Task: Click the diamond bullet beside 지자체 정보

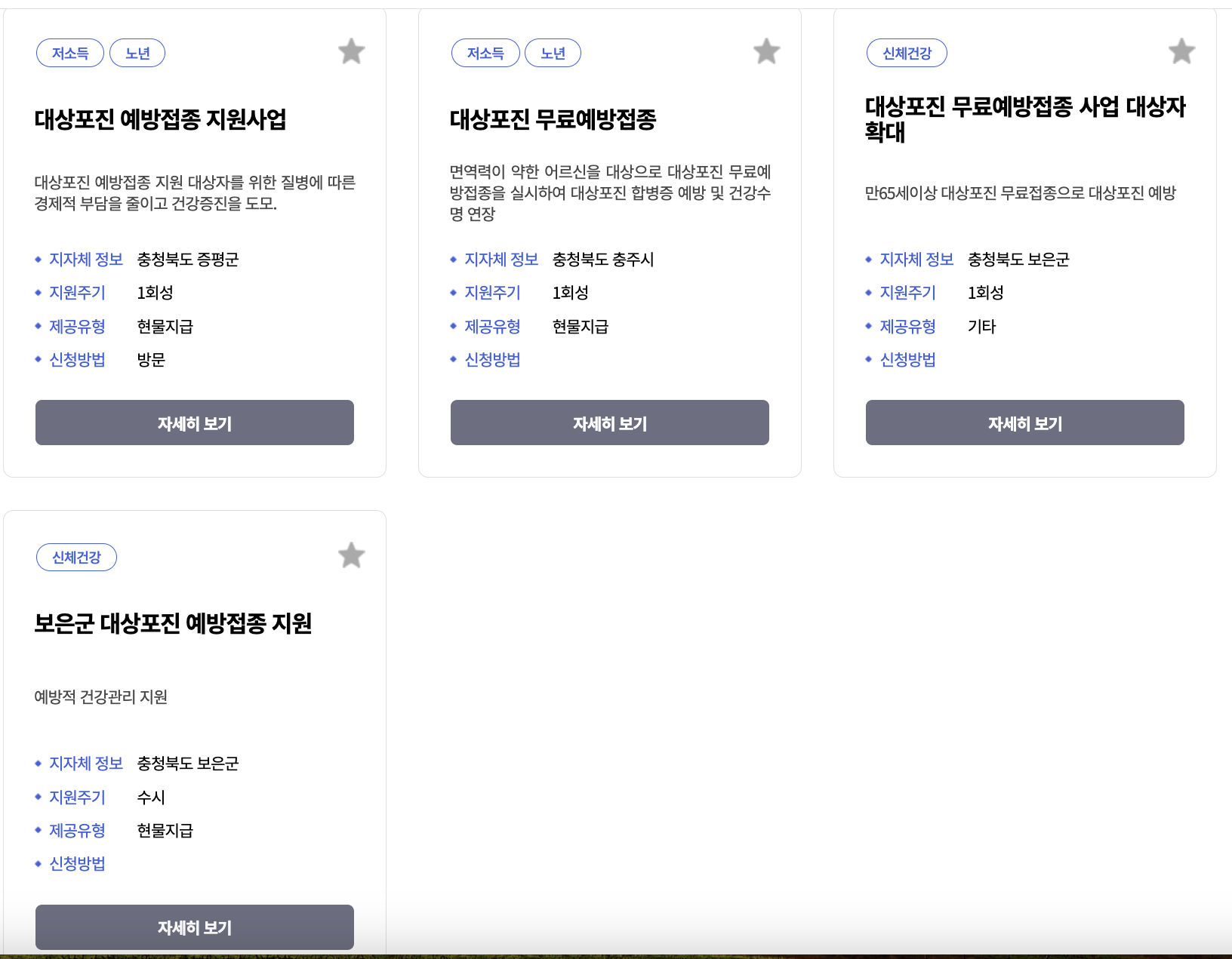Action: point(38,260)
